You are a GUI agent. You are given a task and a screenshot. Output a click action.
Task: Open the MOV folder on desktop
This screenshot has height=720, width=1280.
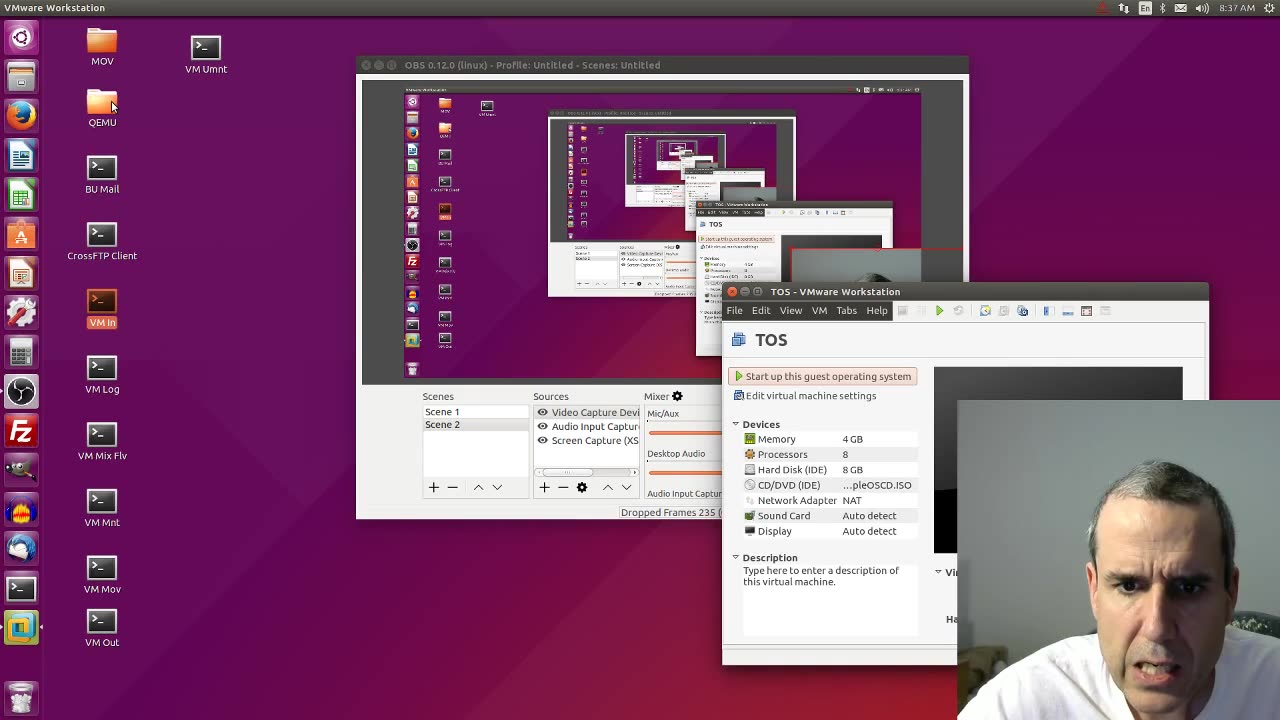point(102,47)
